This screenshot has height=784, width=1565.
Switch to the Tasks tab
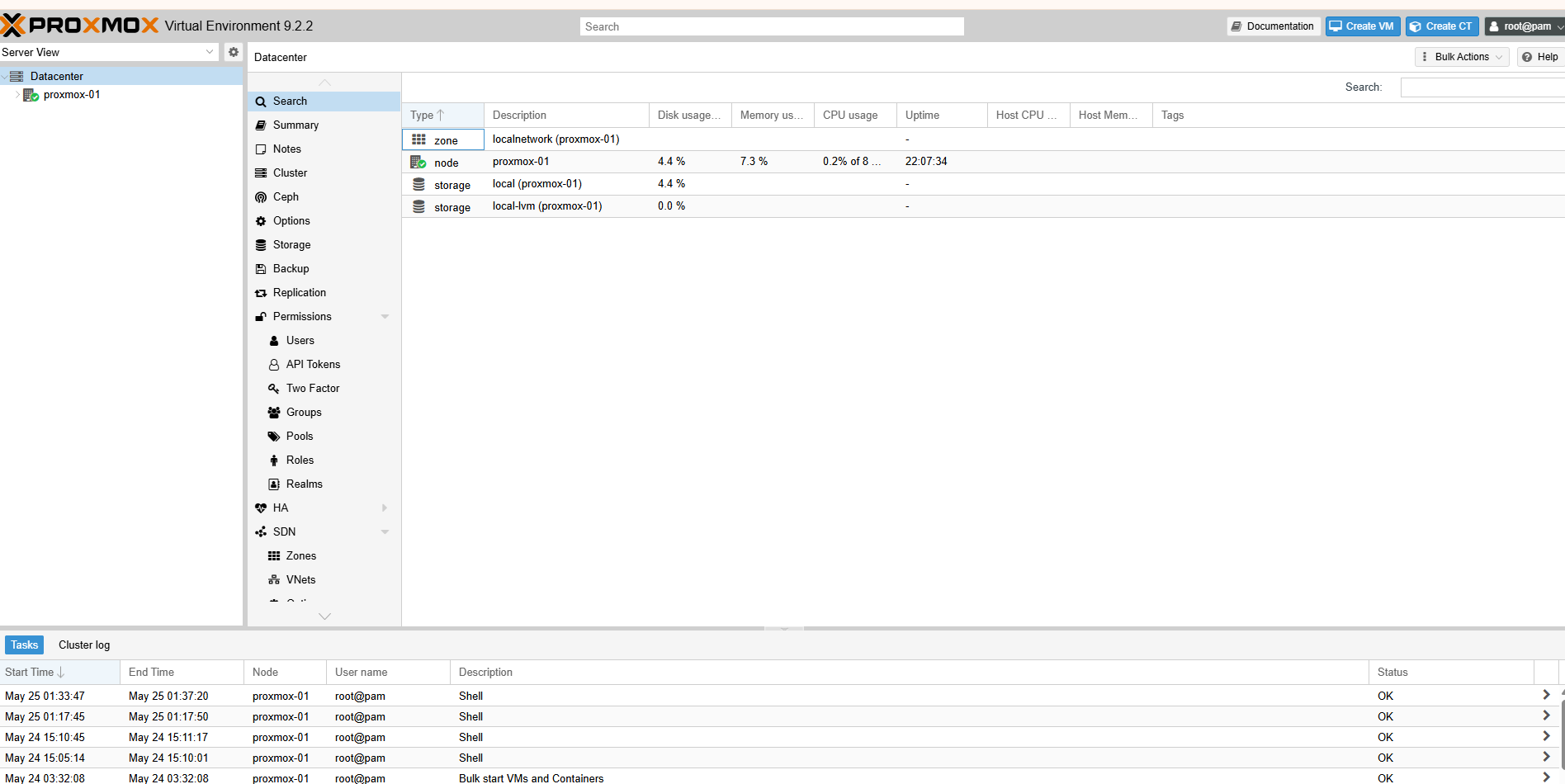coord(24,645)
